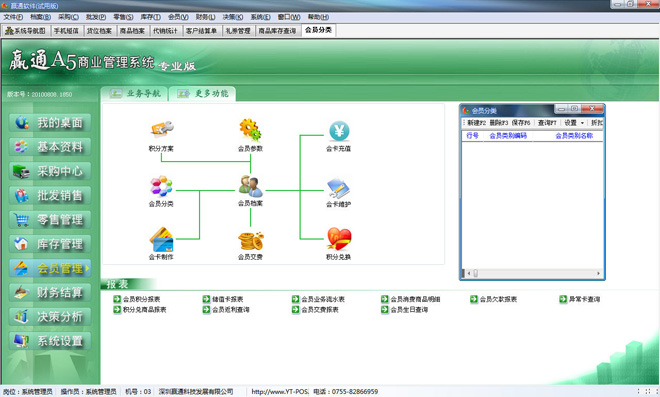The height and width of the screenshot is (397, 660).
Task: Open the 会员分类 hexagons icon
Action: 161,187
